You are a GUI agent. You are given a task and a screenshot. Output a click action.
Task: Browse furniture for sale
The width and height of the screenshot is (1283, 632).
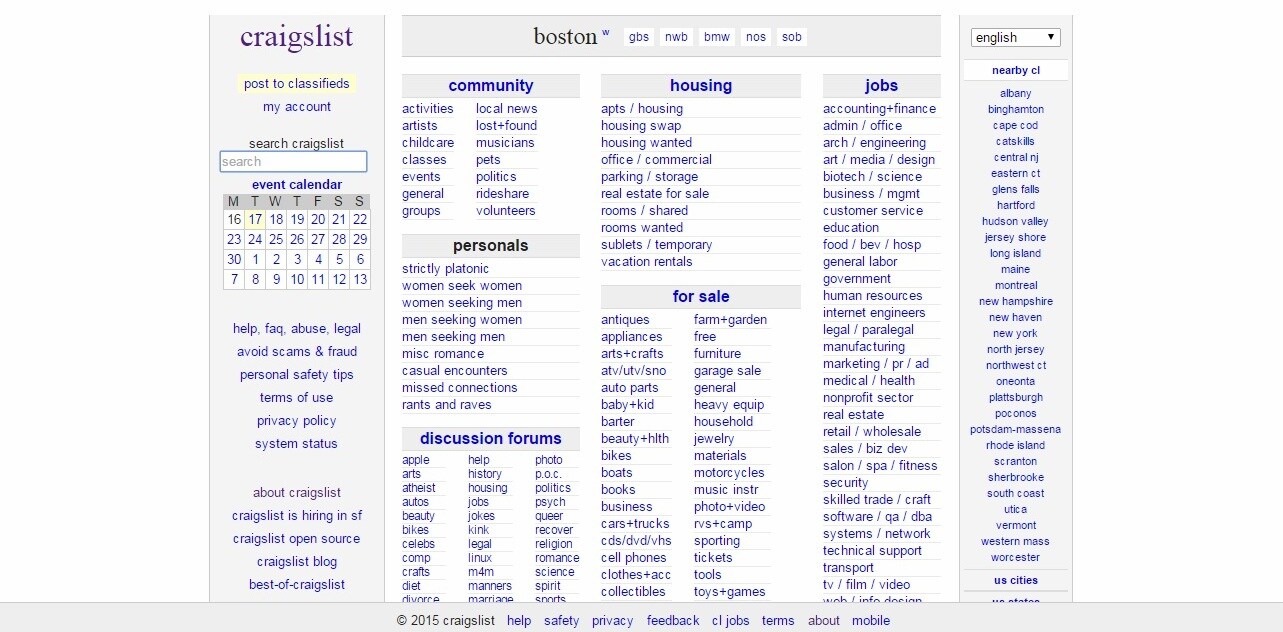[718, 354]
